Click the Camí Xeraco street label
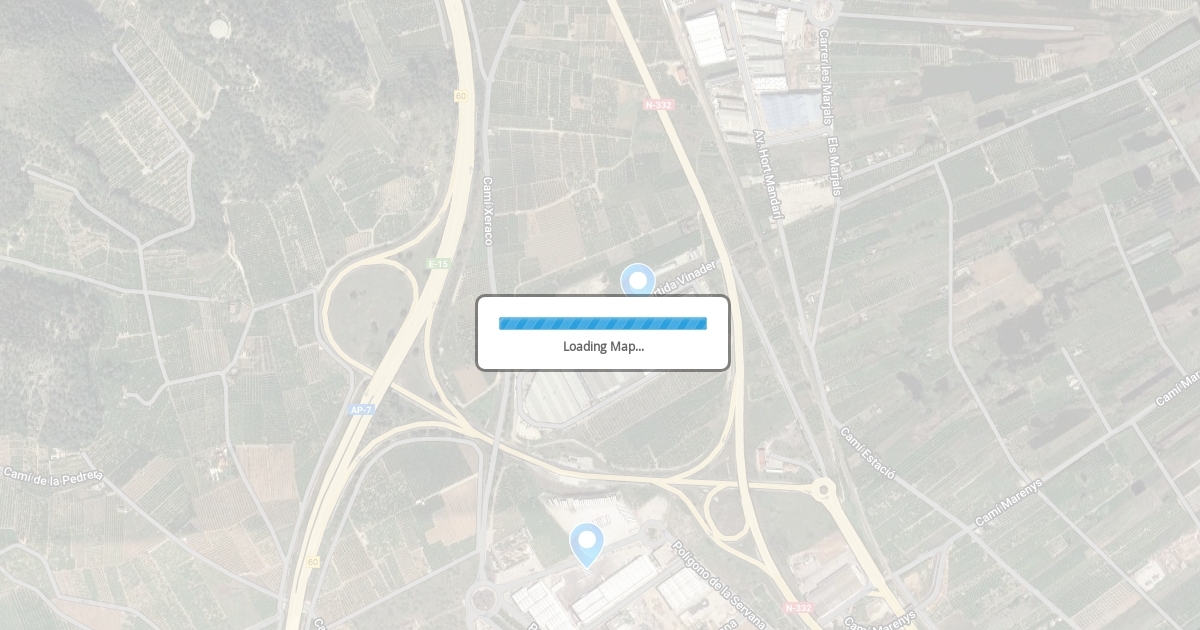Image resolution: width=1200 pixels, height=630 pixels. tap(488, 212)
